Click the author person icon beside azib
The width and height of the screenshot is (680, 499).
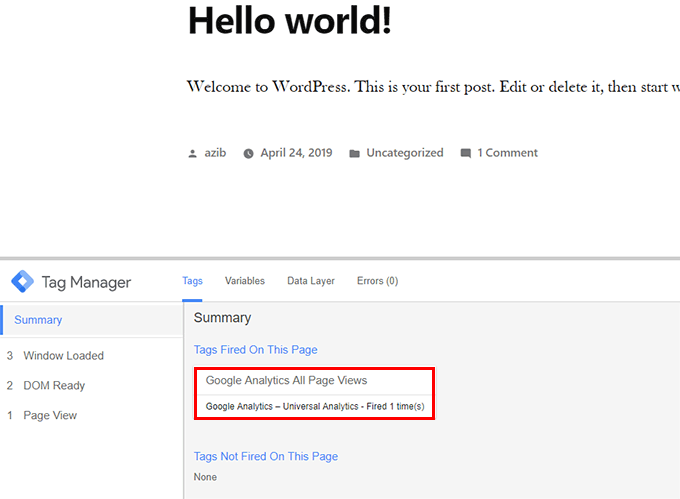[x=193, y=153]
